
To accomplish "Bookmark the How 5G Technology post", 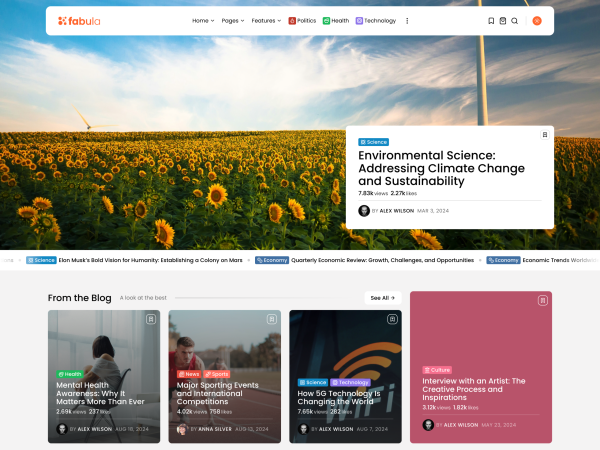I will tap(392, 319).
